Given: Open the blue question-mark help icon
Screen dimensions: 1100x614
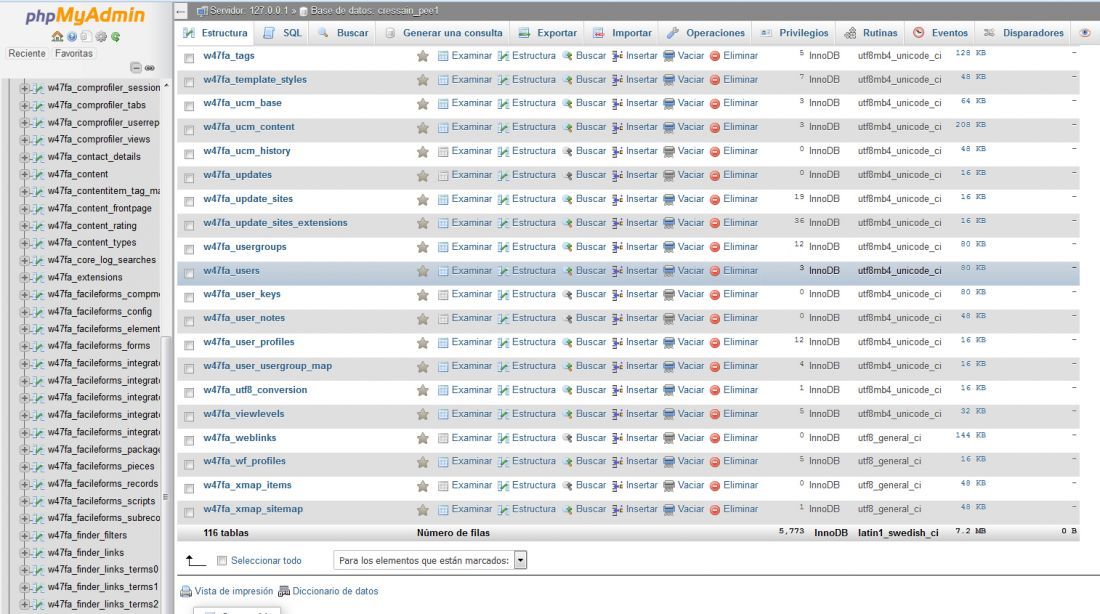Looking at the screenshot, I should (72, 36).
